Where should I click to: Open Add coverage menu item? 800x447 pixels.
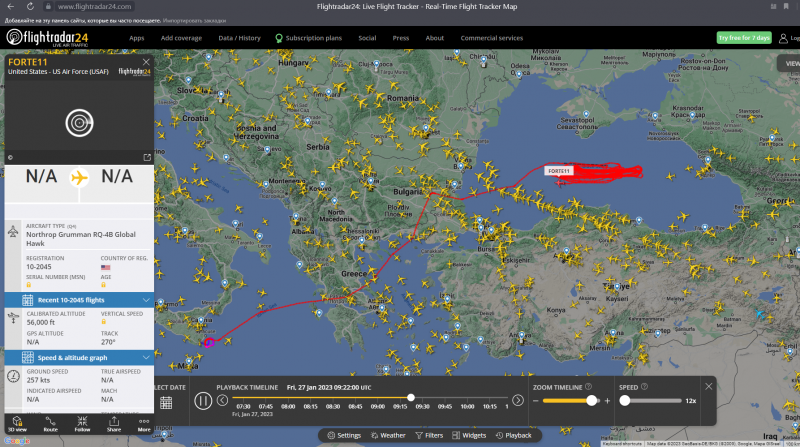[x=181, y=38]
